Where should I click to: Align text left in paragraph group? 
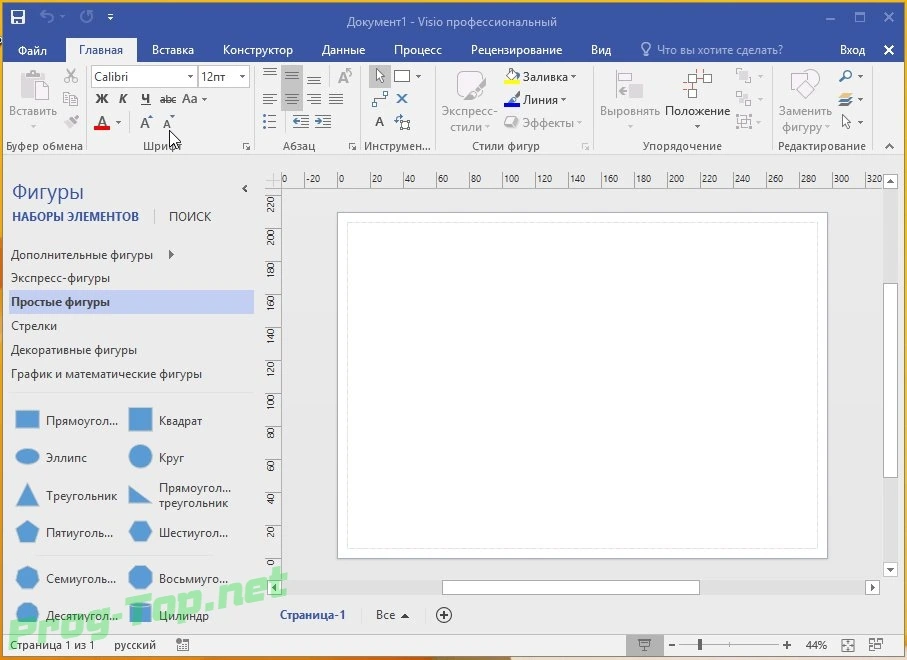point(270,99)
